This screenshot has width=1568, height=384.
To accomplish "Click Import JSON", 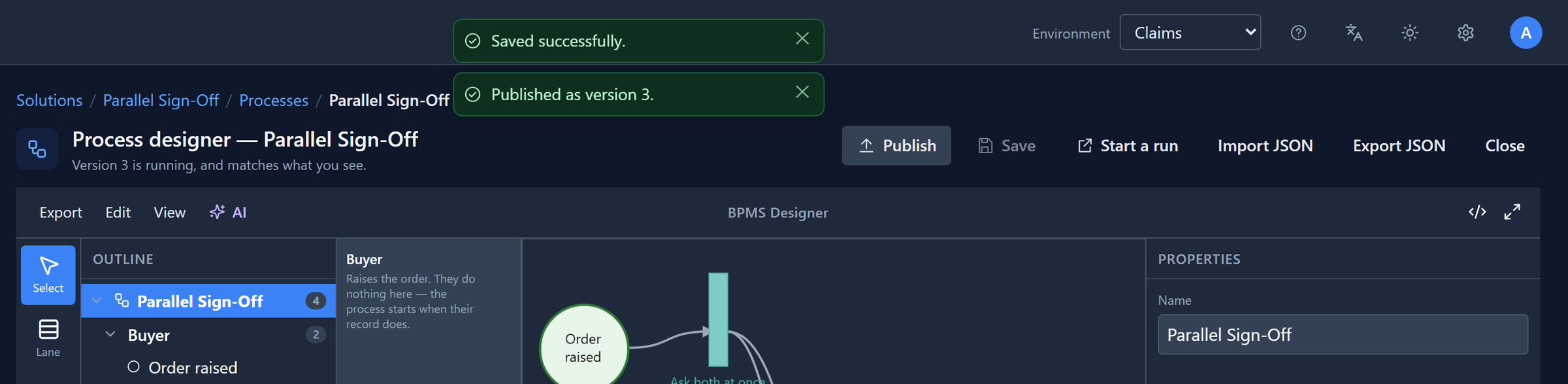I will (1265, 145).
